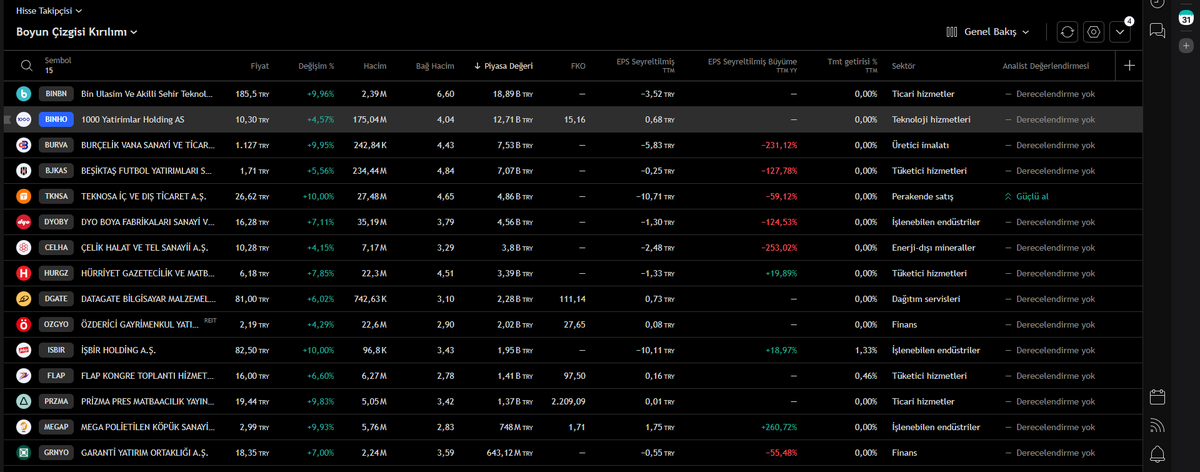
Task: Click the BINHO company logo
Action: pos(24,119)
